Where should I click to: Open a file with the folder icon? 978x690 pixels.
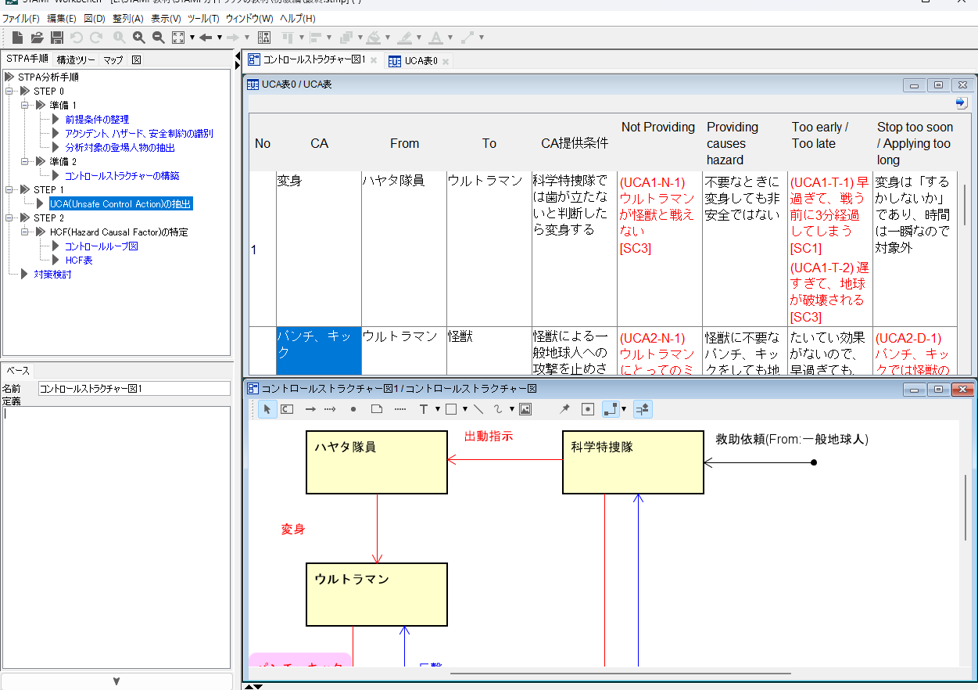click(37, 37)
